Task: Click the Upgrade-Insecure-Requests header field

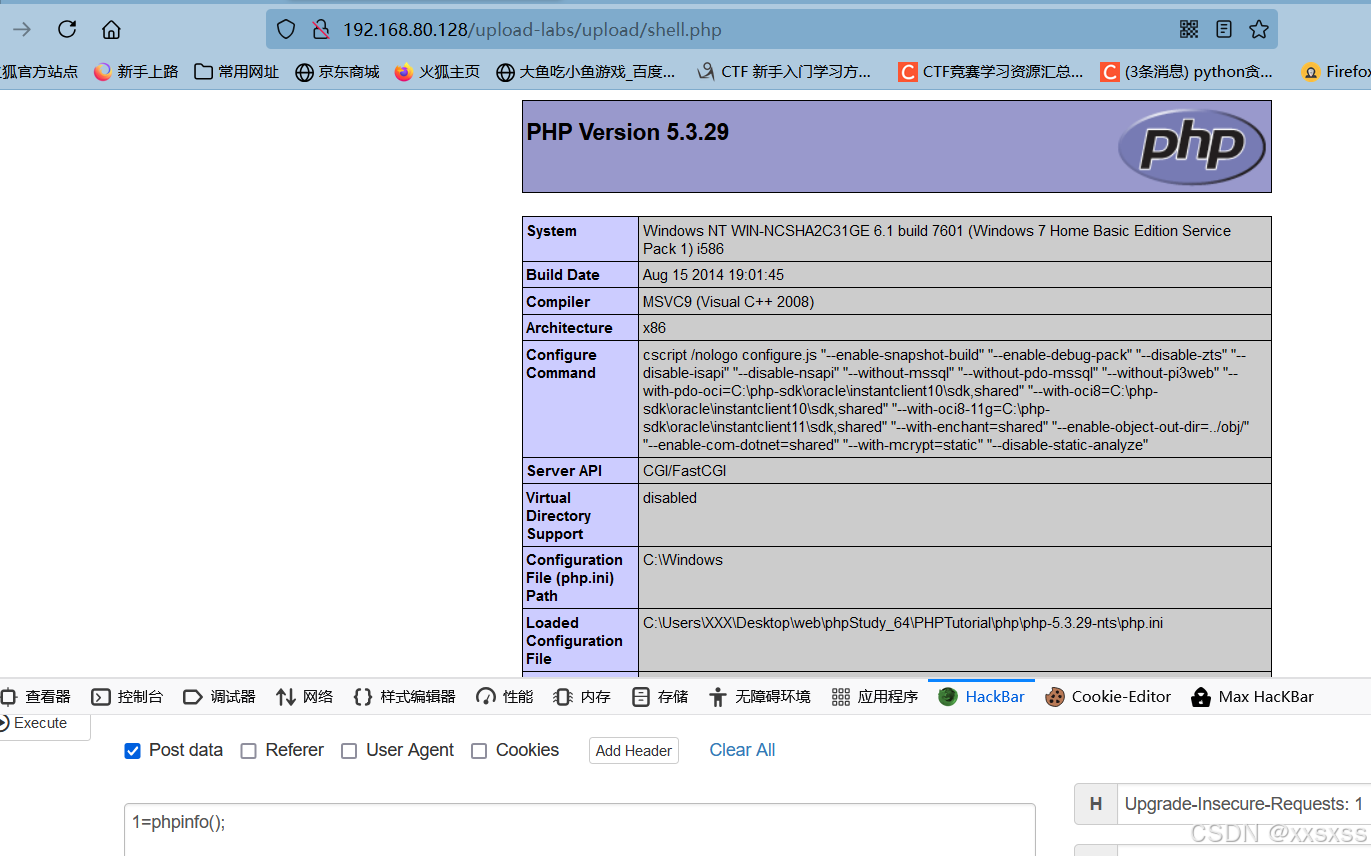Action: 1244,804
